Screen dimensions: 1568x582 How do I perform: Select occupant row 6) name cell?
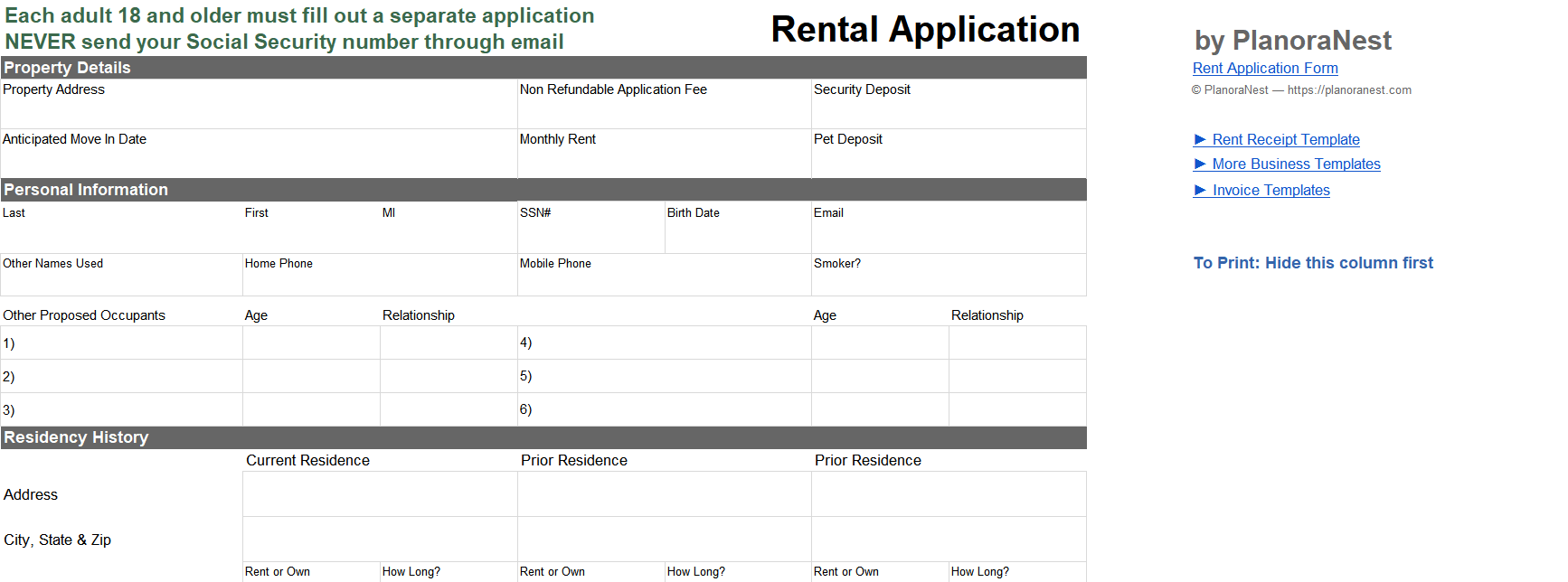point(665,409)
